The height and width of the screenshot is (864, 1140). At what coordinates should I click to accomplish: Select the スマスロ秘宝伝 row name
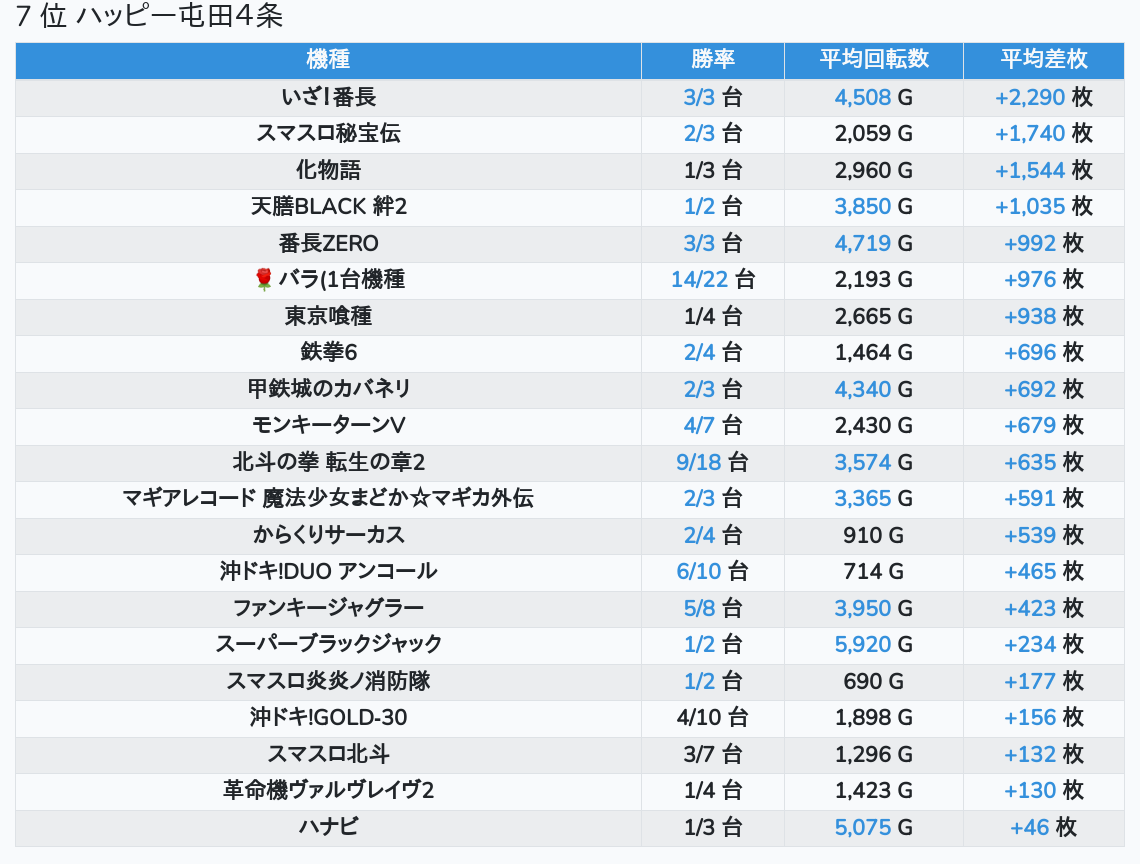point(328,133)
